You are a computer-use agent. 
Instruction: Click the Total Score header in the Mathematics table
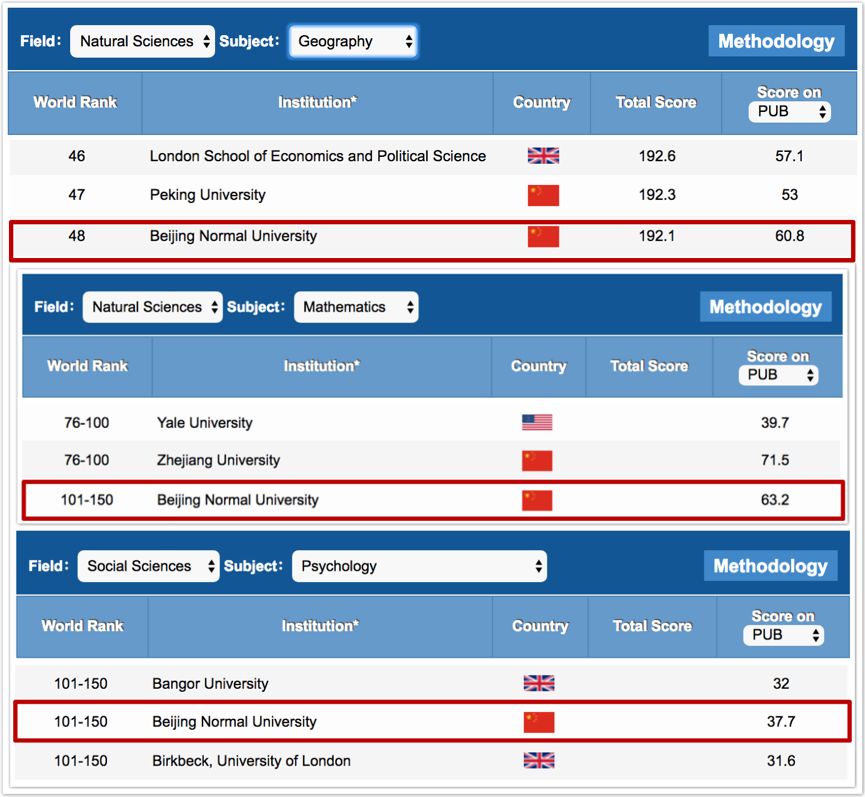click(649, 366)
